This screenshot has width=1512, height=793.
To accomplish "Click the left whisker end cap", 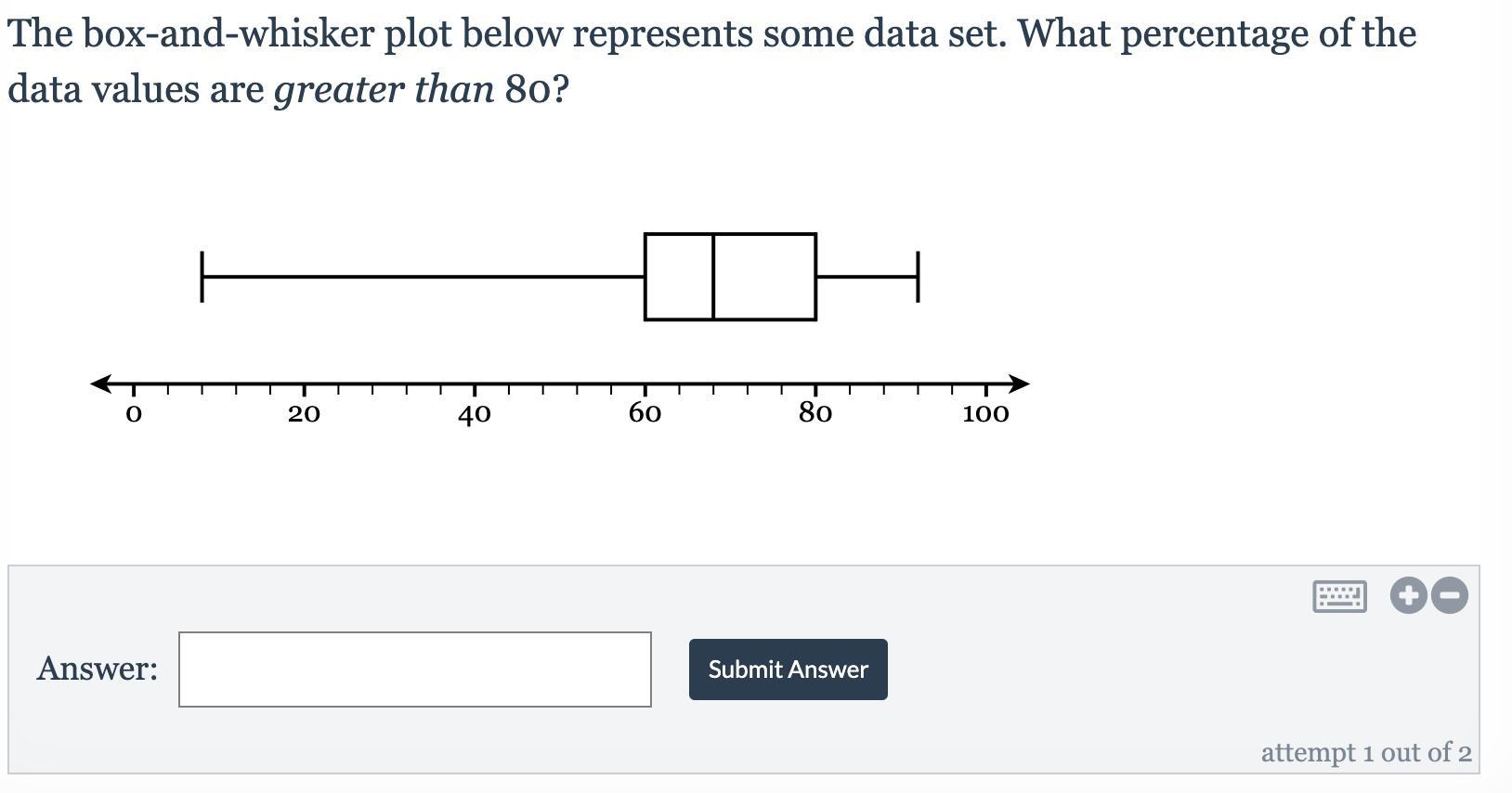I will pyautogui.click(x=202, y=277).
